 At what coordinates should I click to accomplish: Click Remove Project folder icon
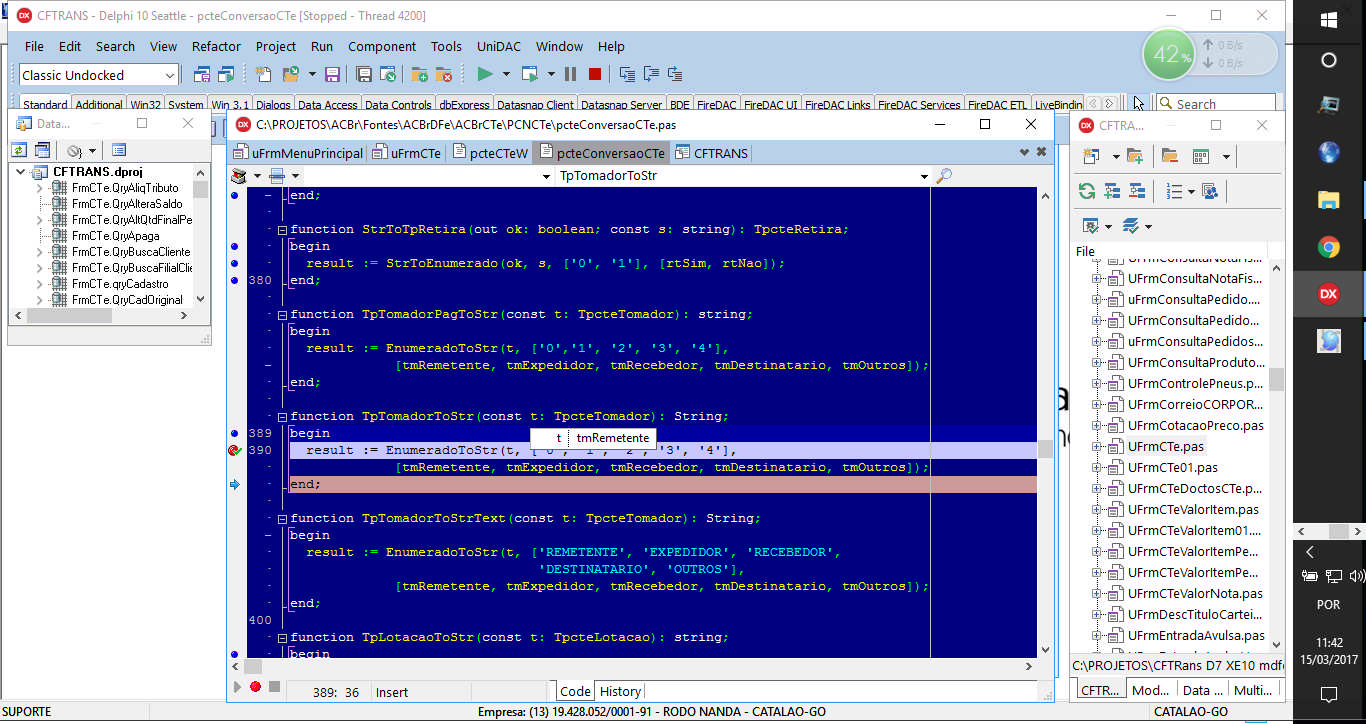[1169, 156]
